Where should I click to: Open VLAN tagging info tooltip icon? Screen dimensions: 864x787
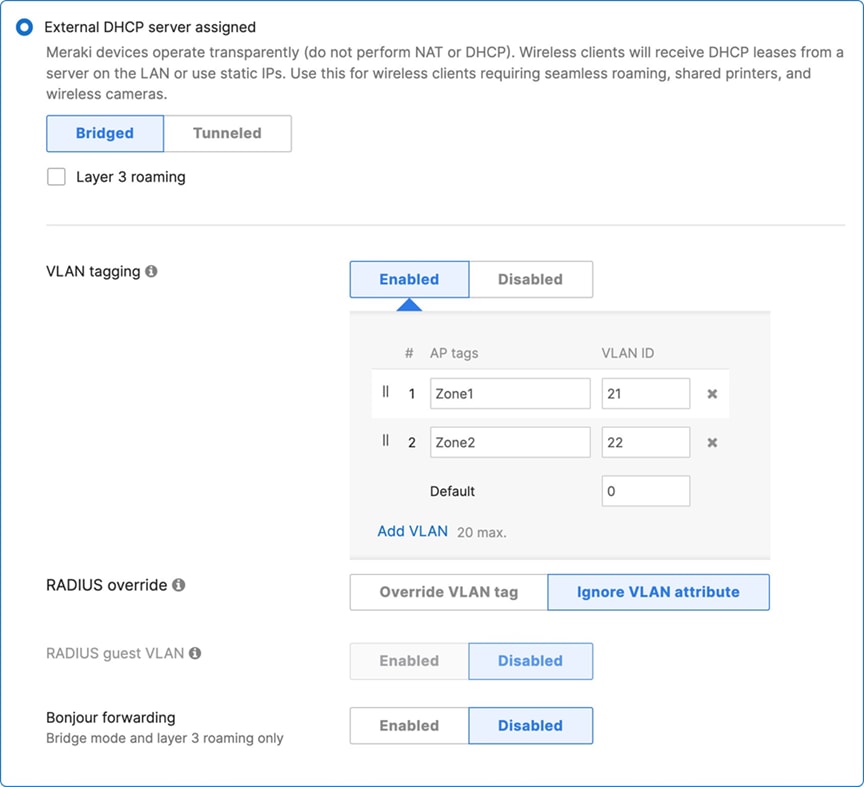tap(151, 271)
